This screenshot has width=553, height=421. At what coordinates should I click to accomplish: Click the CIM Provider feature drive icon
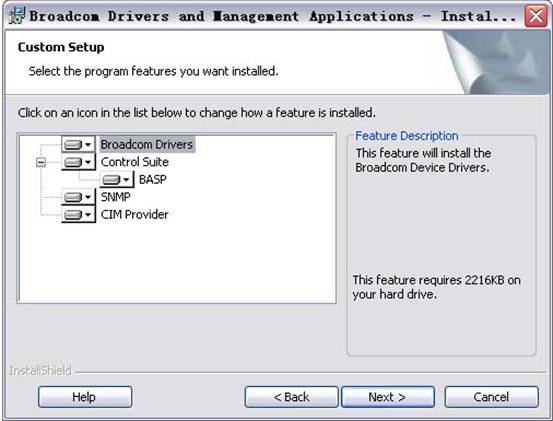point(73,214)
